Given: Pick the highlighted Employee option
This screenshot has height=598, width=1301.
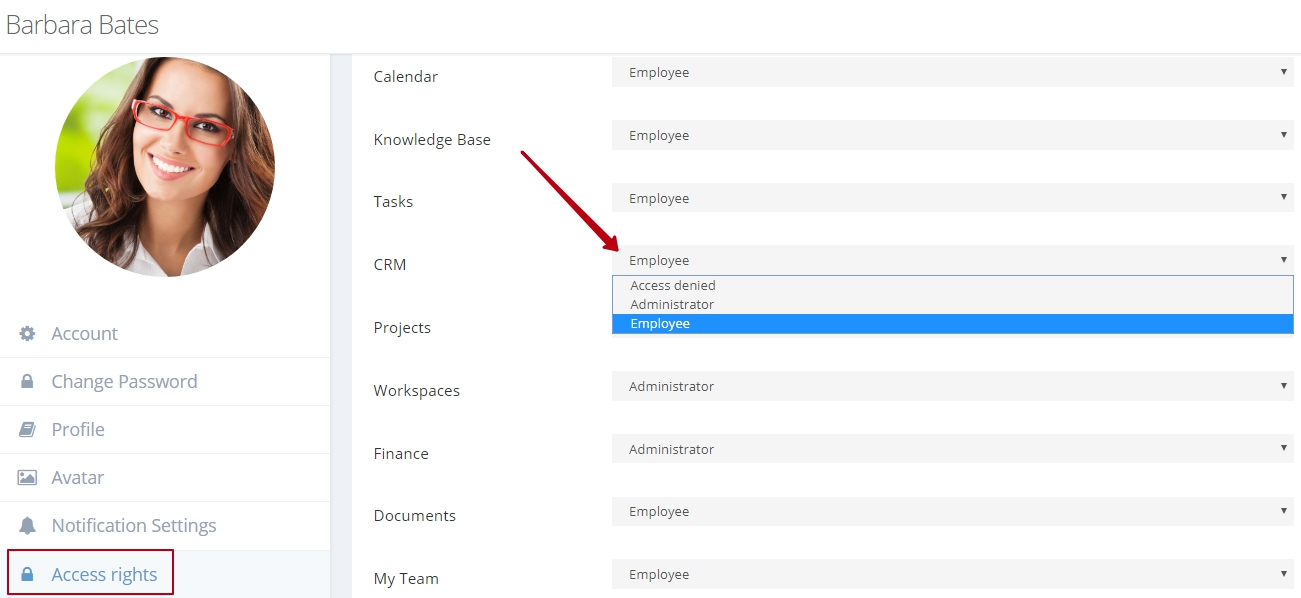Looking at the screenshot, I should click(953, 324).
